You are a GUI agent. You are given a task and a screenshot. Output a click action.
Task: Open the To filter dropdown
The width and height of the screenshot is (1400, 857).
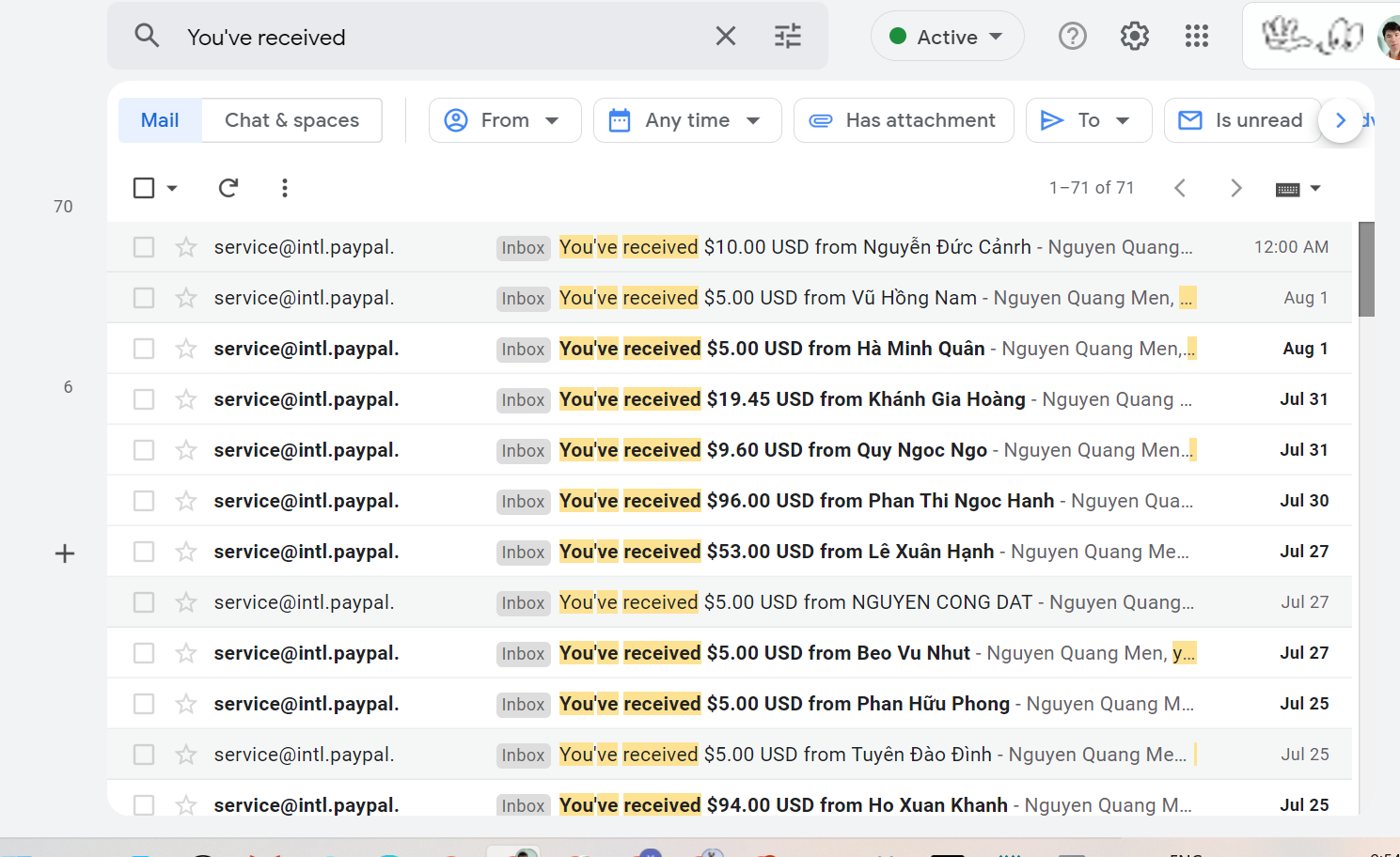point(1089,120)
